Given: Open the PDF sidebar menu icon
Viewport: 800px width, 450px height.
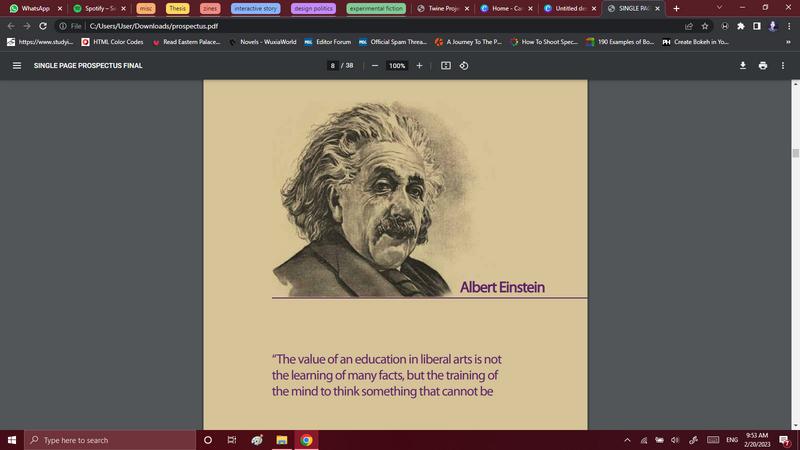Looking at the screenshot, I should pos(17,65).
